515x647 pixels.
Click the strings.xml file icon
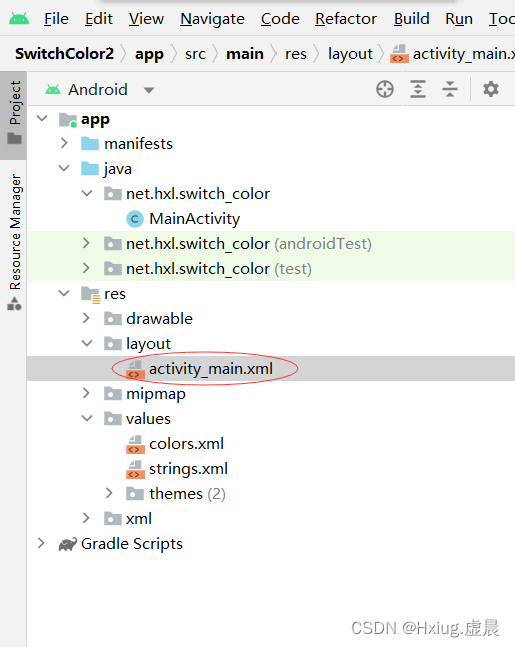(135, 469)
